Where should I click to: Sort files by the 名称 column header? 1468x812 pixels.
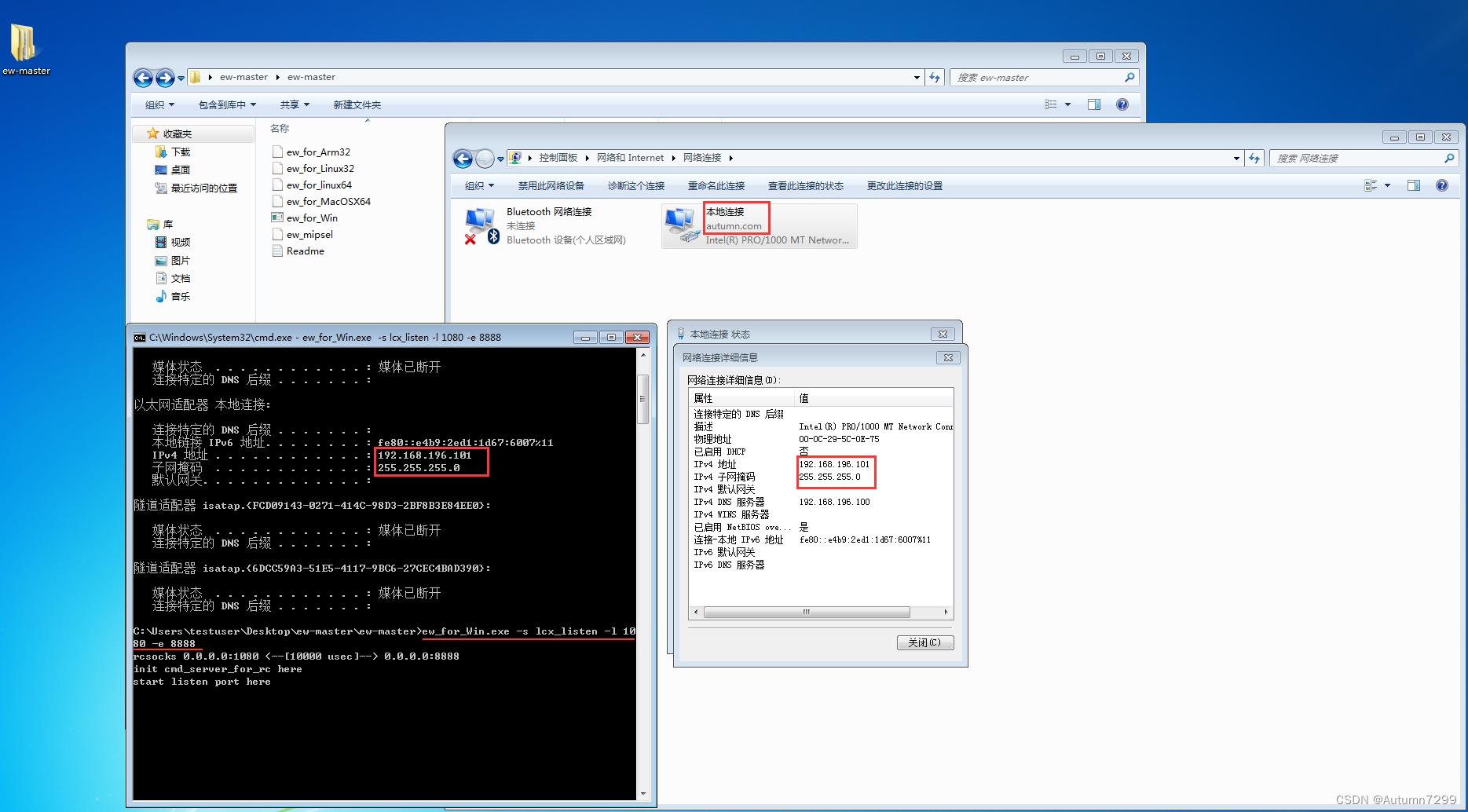(x=280, y=129)
